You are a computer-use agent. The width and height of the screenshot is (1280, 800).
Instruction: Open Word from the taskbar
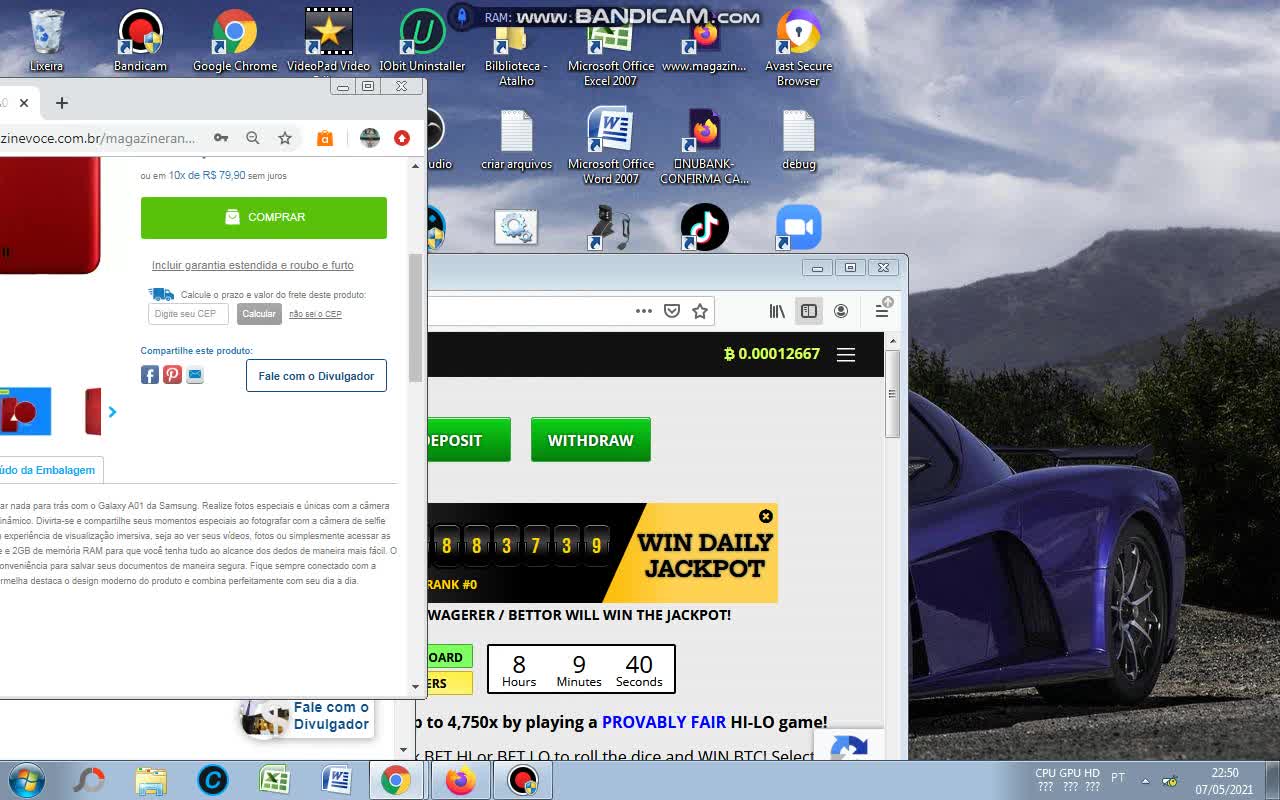[x=335, y=780]
